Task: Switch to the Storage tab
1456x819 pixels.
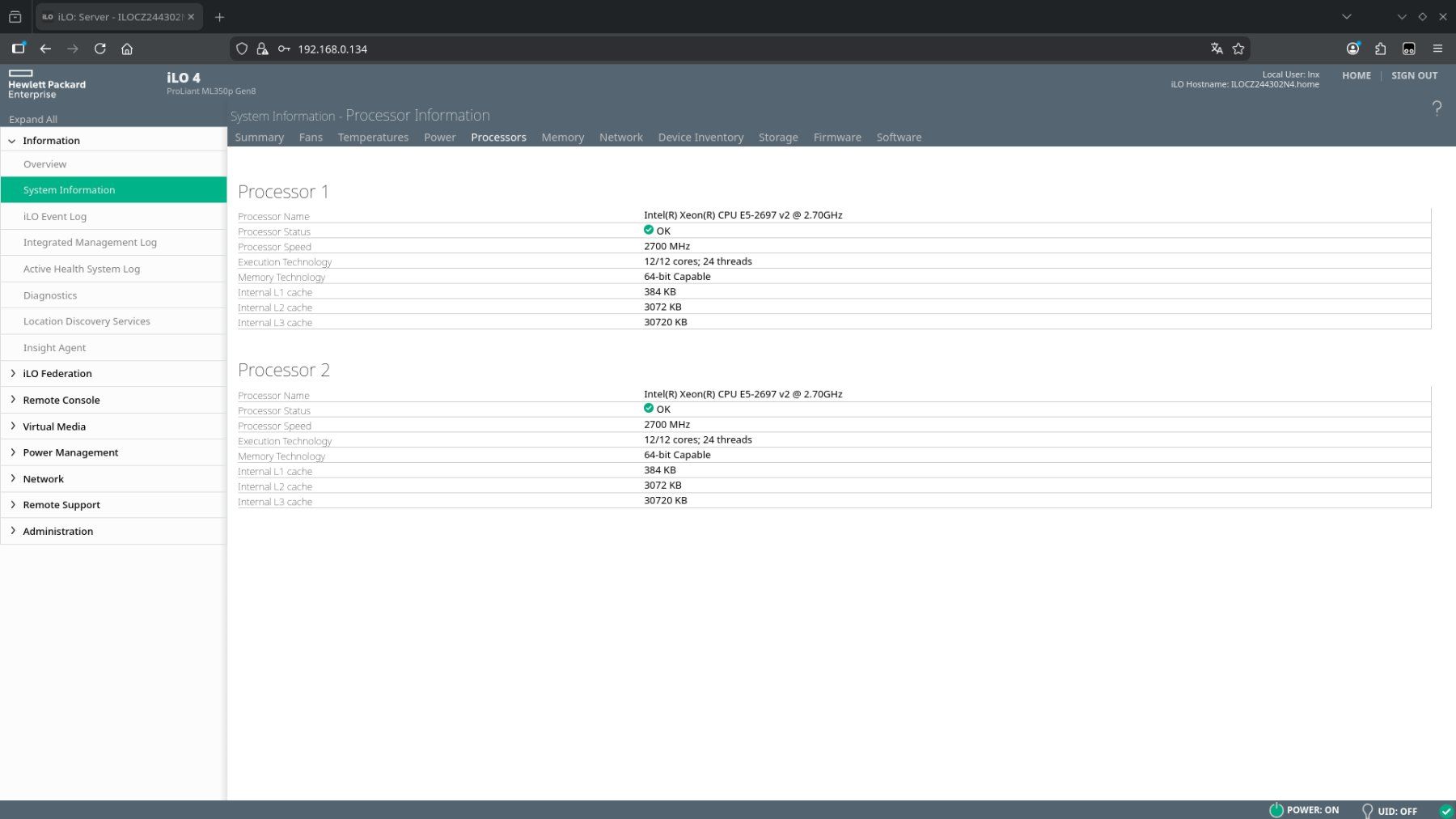Action: tap(778, 138)
